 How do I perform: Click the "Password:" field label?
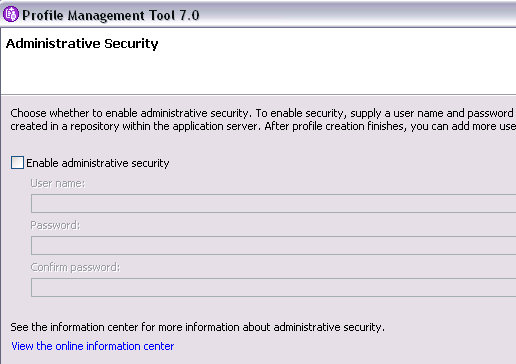tap(55, 225)
